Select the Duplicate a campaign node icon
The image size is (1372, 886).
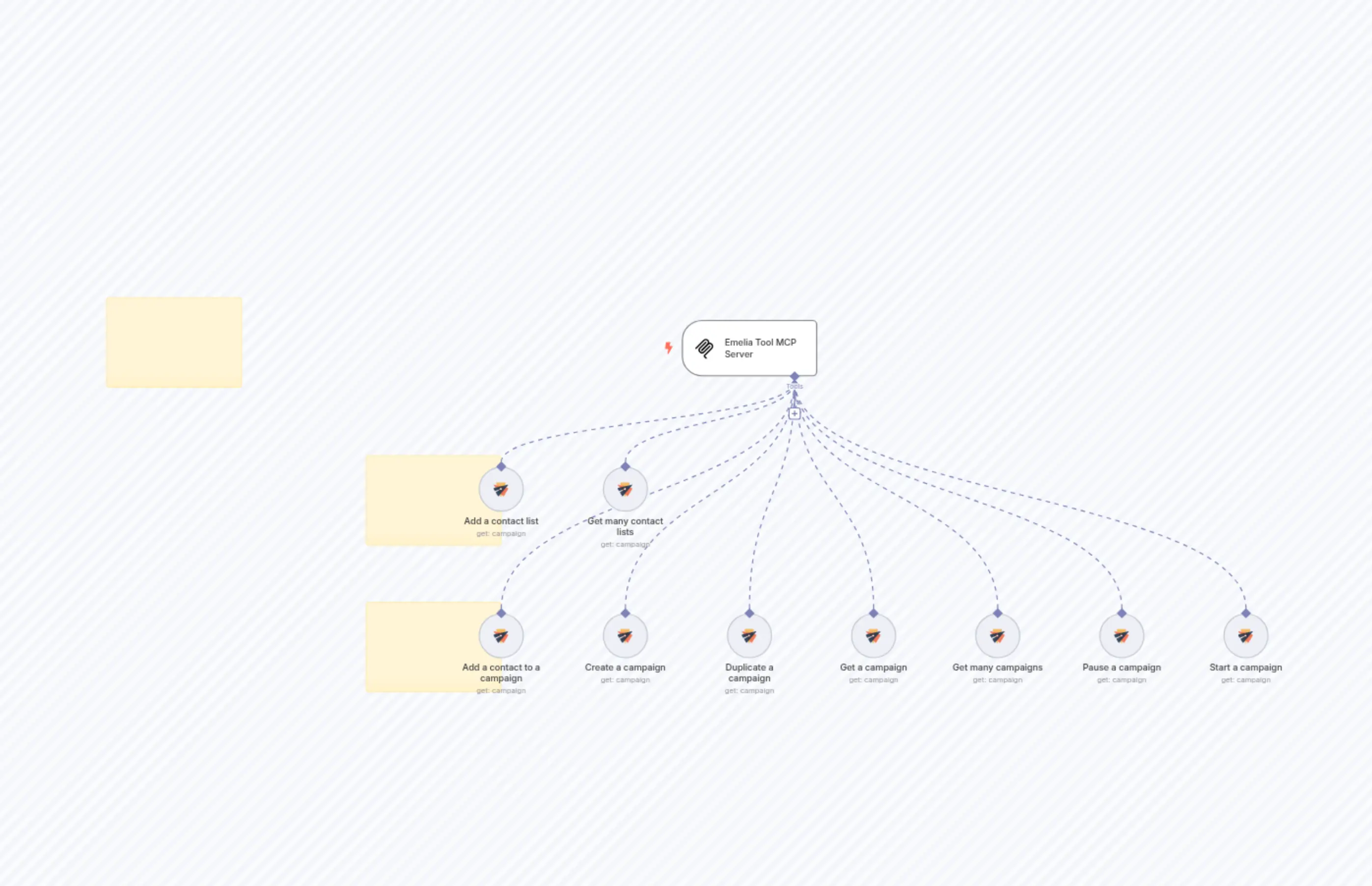click(x=749, y=636)
